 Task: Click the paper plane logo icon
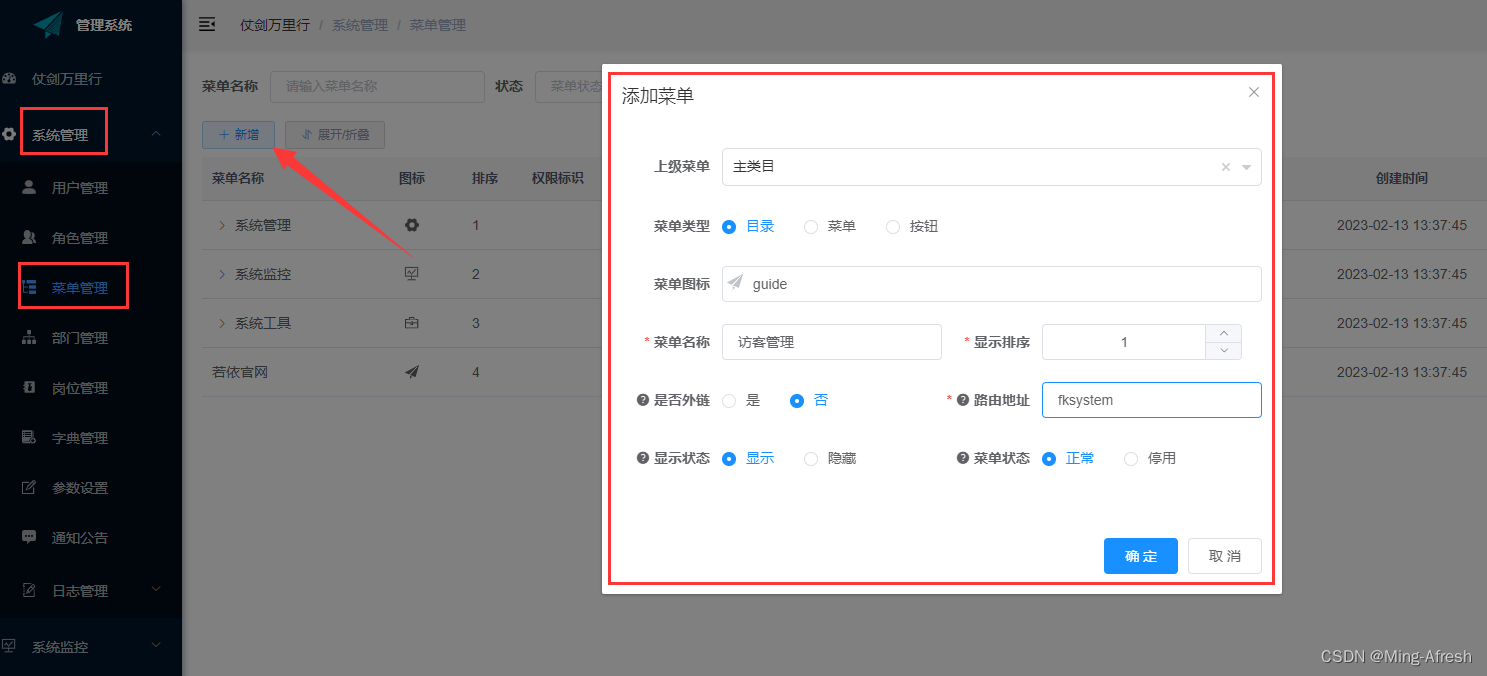coord(48,25)
